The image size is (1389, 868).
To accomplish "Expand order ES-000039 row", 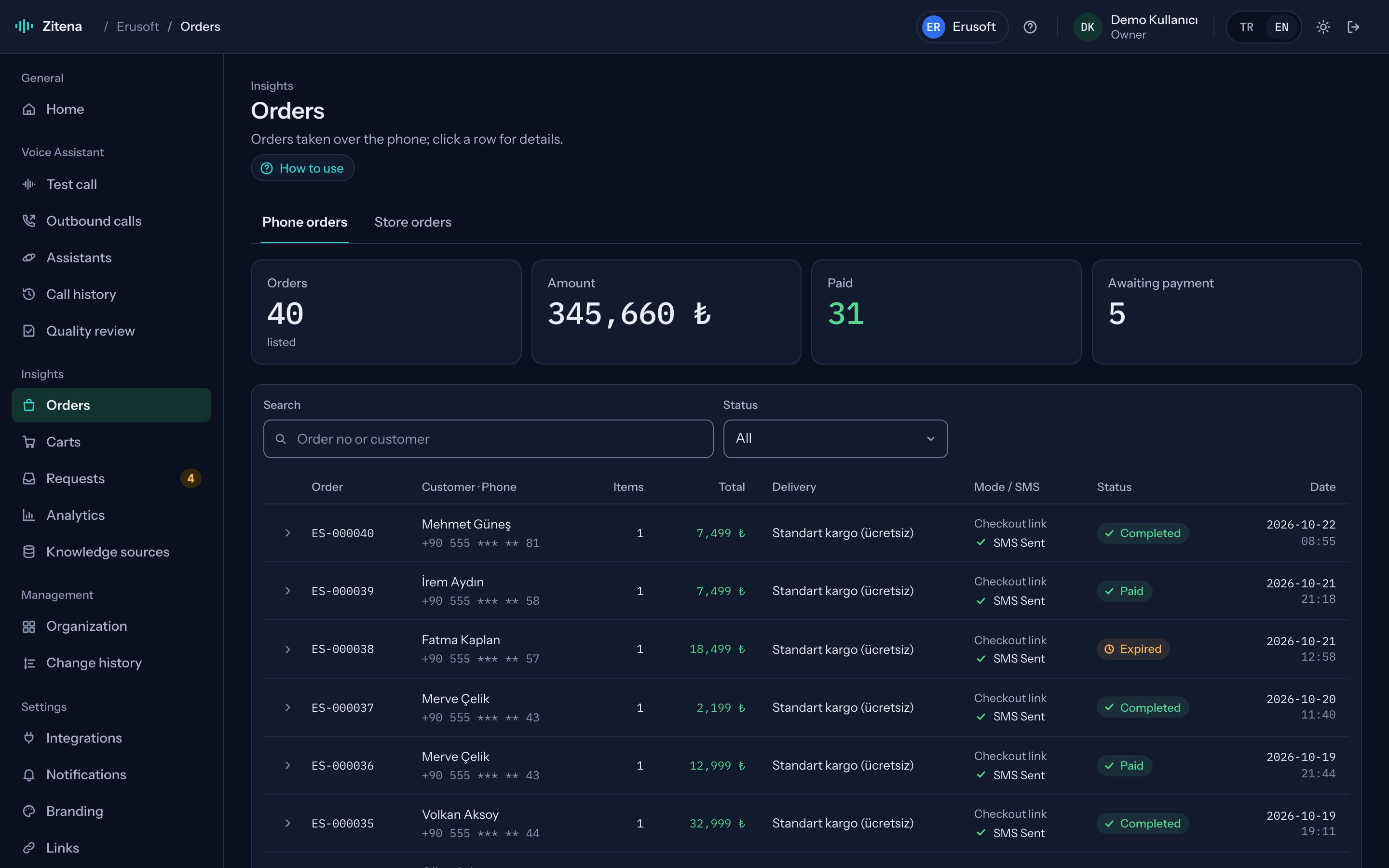I will click(287, 591).
